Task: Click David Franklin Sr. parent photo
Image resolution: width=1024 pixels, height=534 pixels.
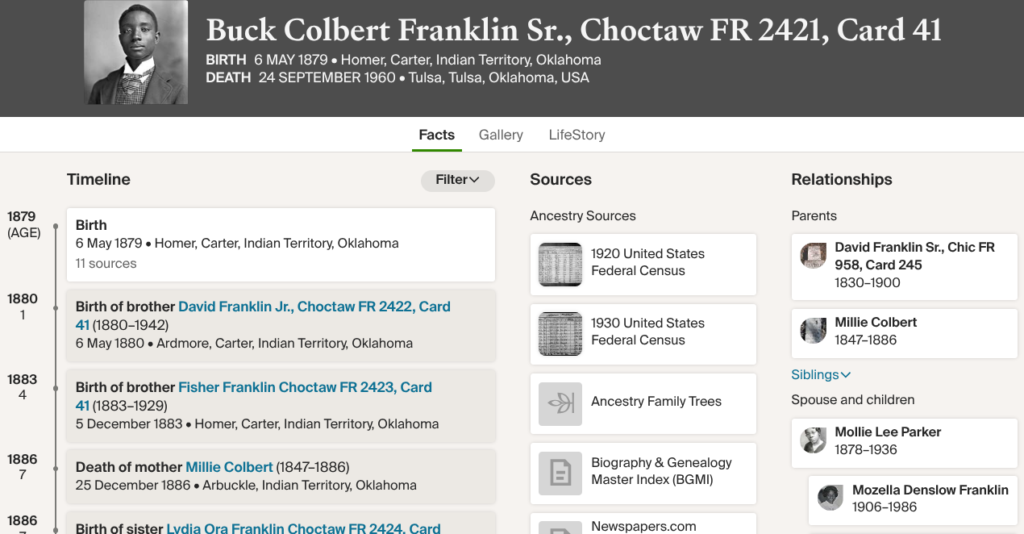Action: pyautogui.click(x=814, y=256)
